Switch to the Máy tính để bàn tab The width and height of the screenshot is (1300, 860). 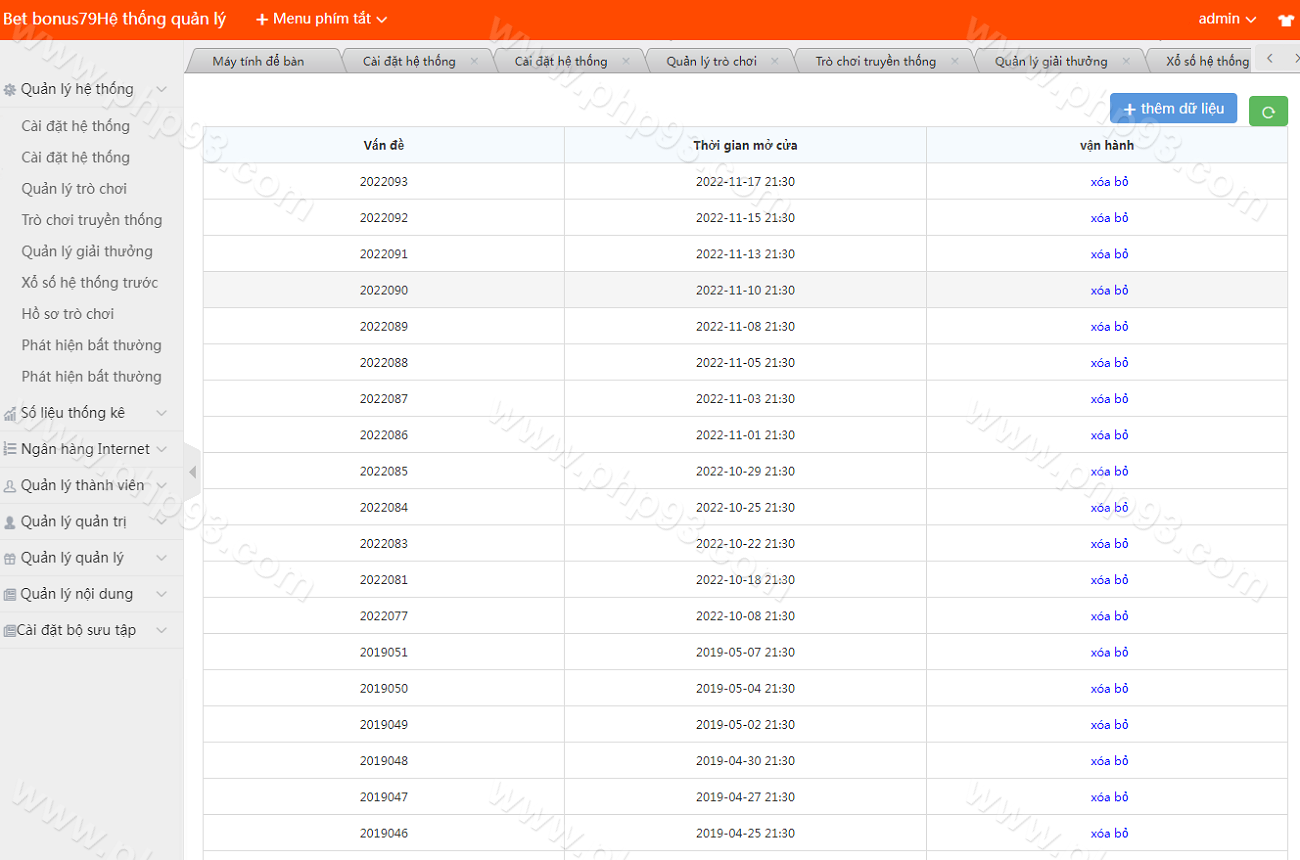coord(258,61)
